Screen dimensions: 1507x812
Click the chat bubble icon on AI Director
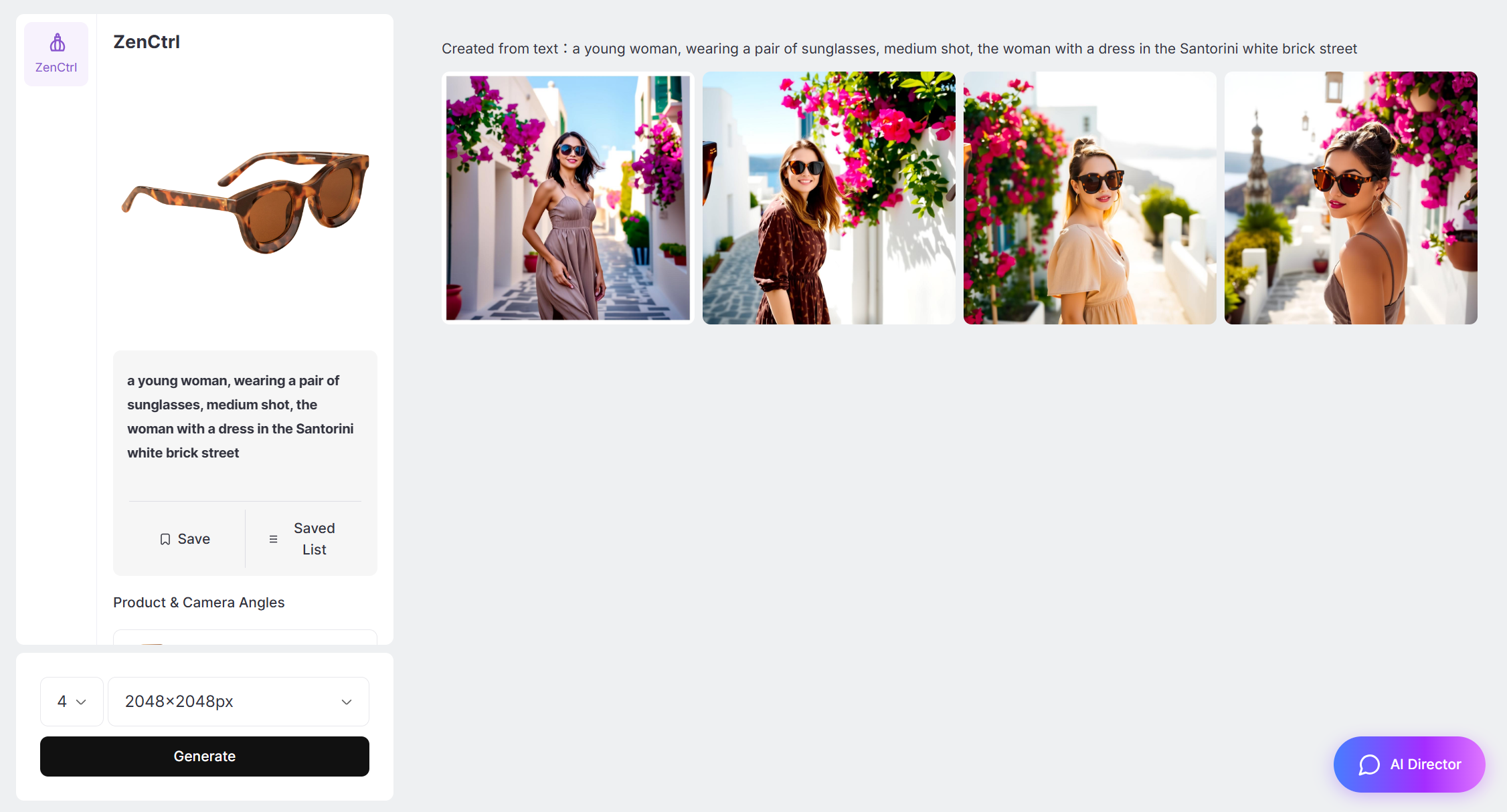(1369, 765)
